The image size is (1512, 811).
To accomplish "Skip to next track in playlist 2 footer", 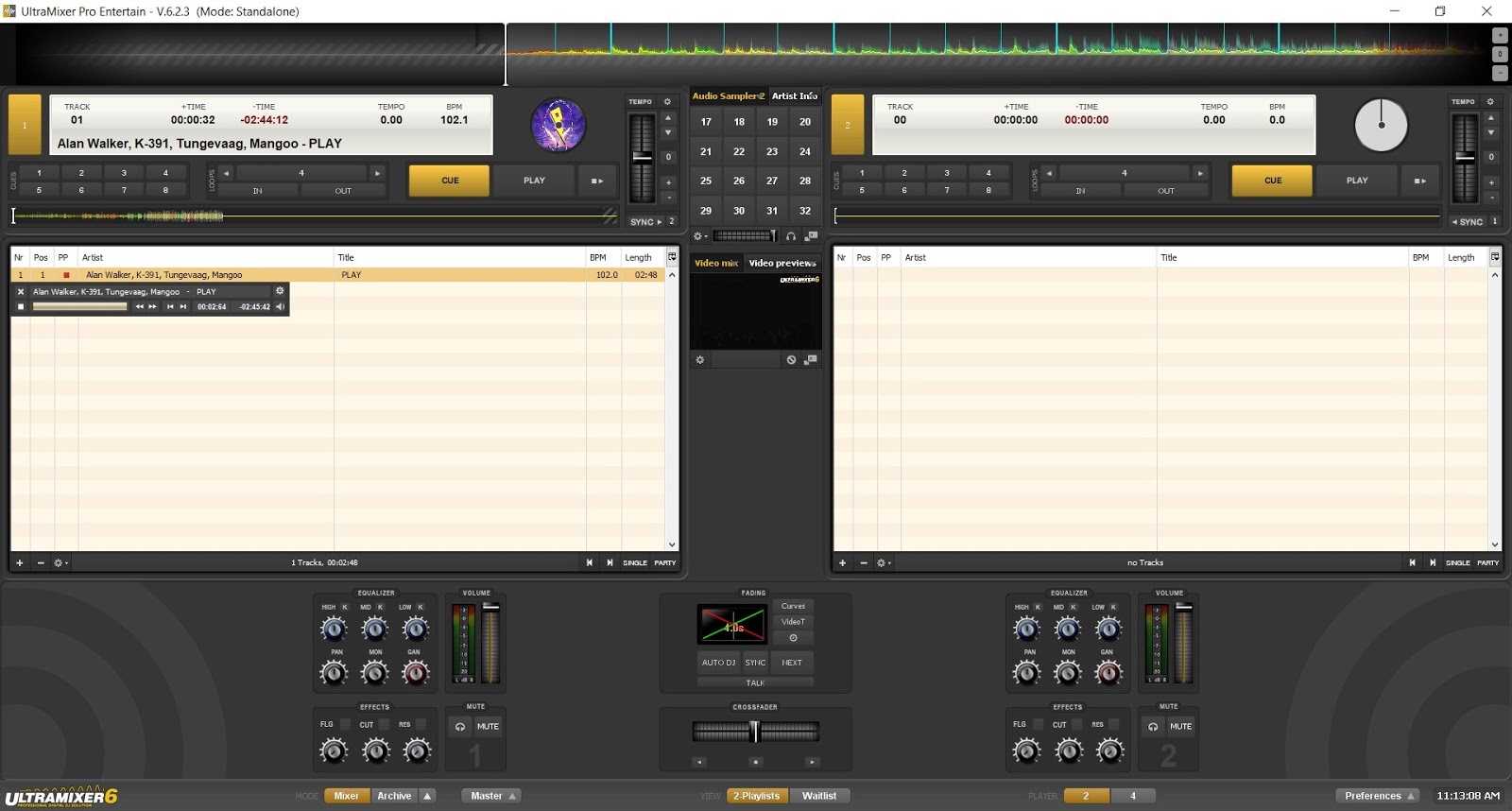I will click(1433, 562).
